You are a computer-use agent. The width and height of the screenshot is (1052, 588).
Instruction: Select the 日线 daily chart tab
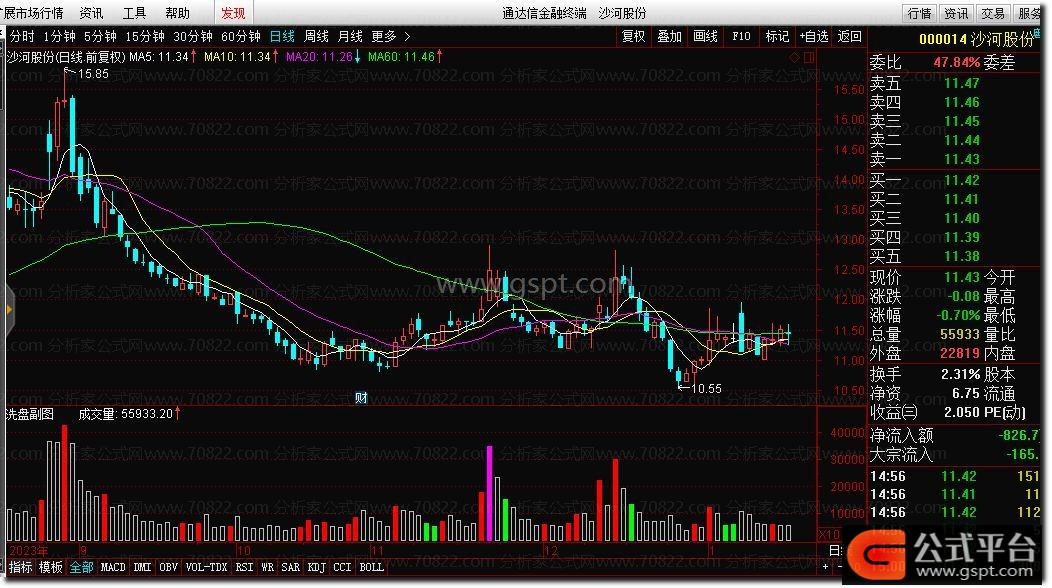pyautogui.click(x=282, y=36)
